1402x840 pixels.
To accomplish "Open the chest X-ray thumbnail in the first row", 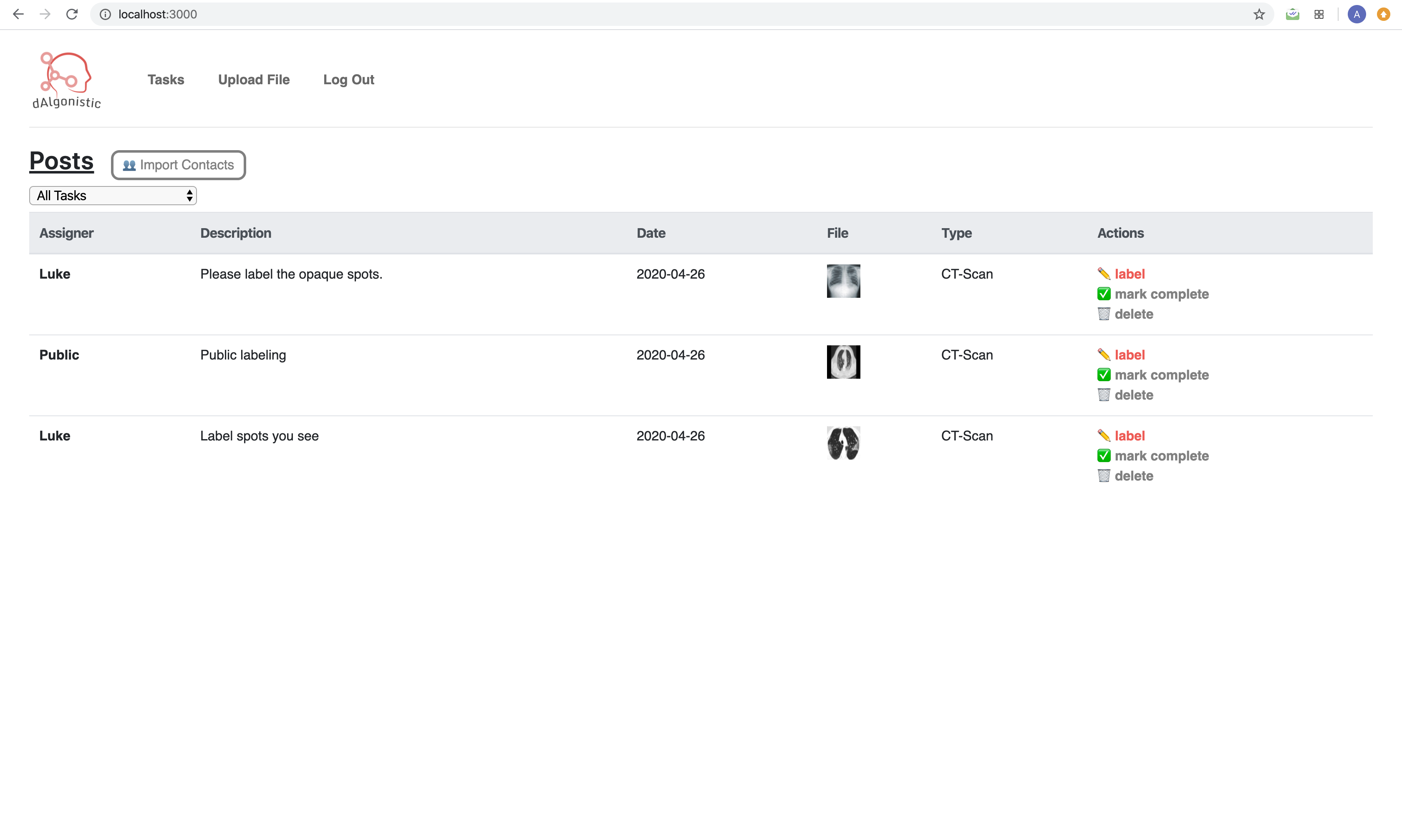I will (x=842, y=281).
